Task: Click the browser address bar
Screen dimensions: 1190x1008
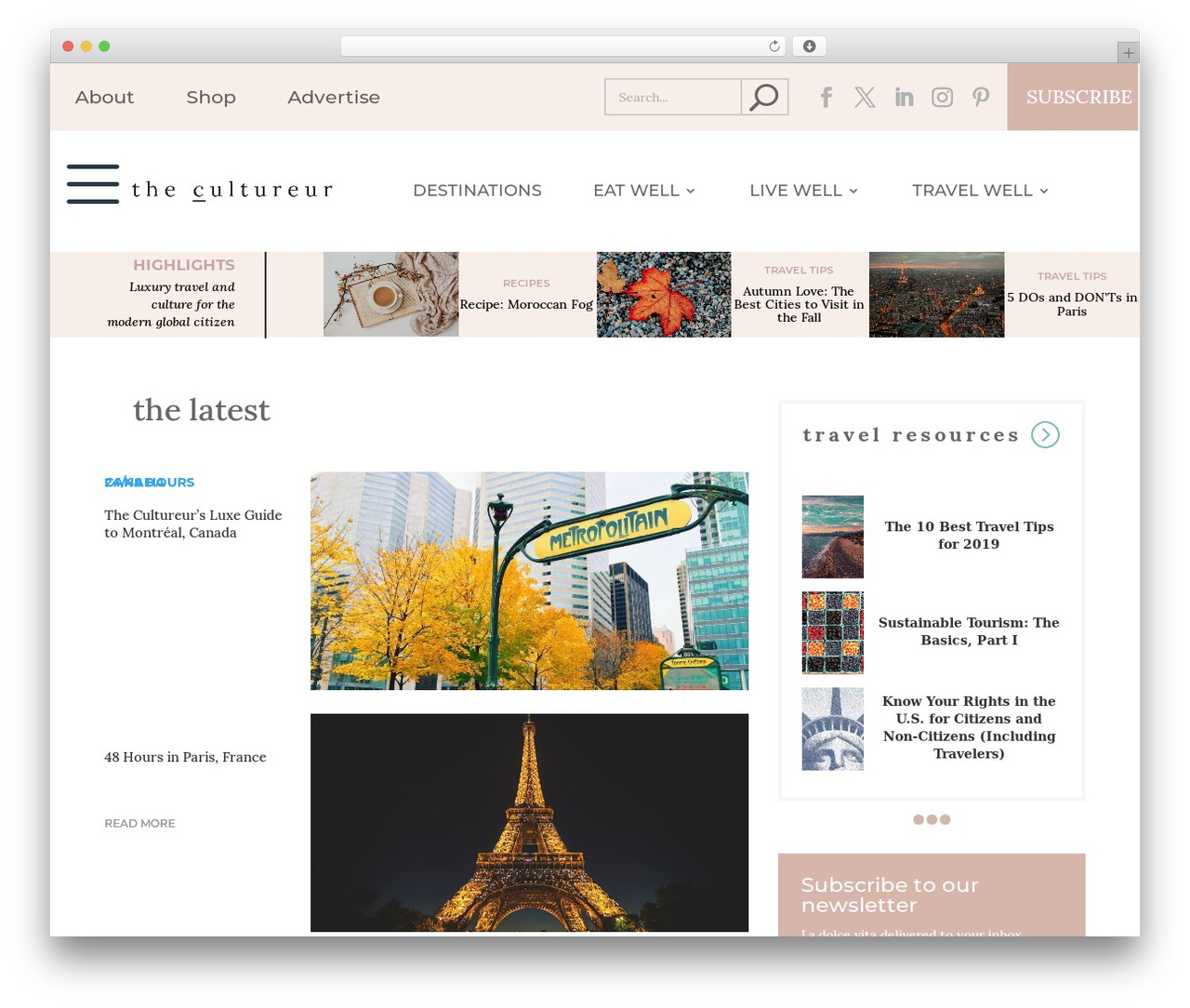Action: (x=563, y=46)
